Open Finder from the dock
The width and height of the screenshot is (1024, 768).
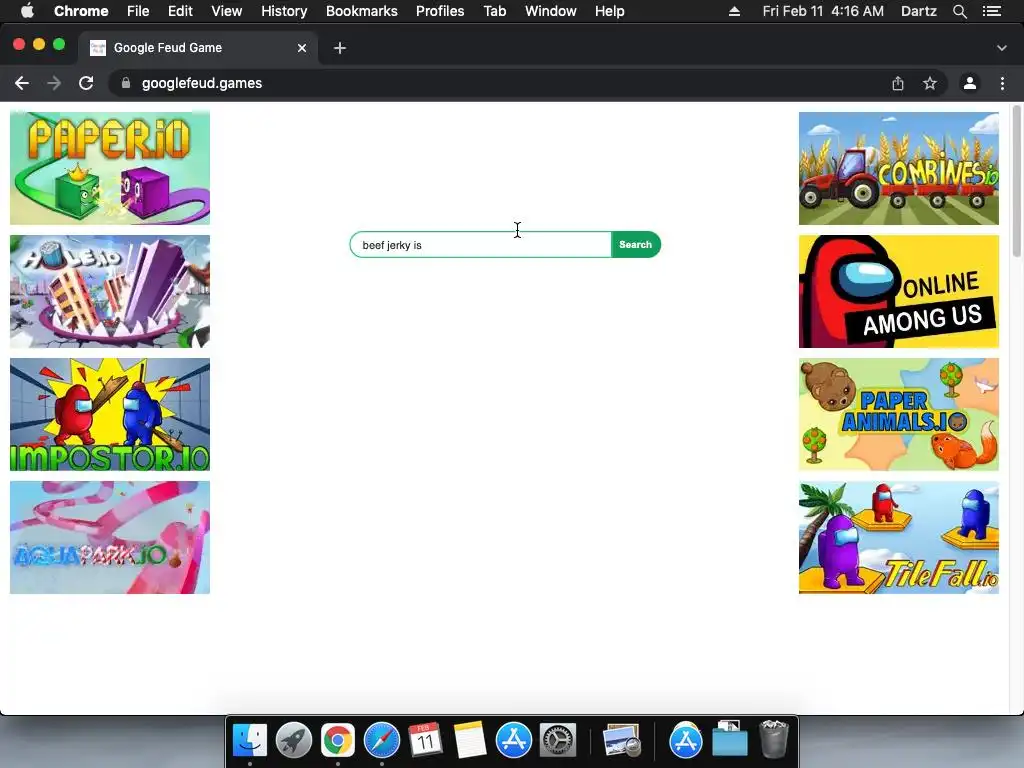(x=250, y=740)
